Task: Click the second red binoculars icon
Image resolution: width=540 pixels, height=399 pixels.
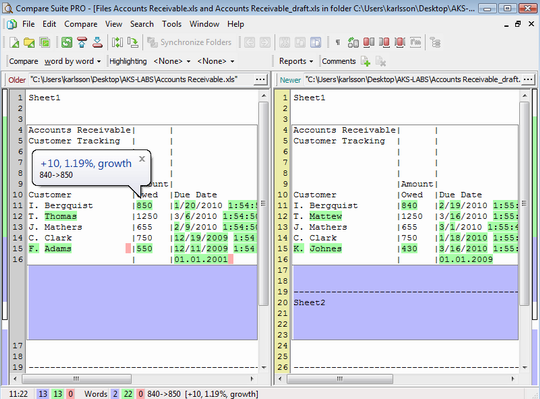Action: click(384, 43)
